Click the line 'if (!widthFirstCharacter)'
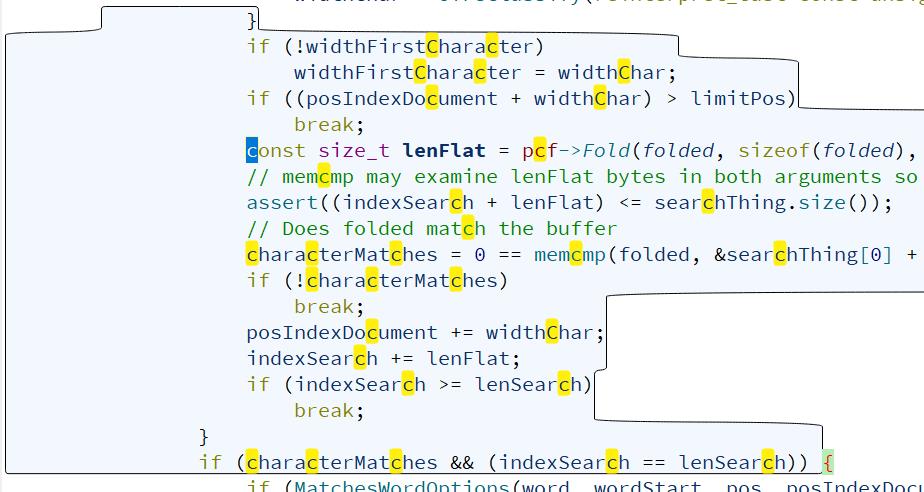The height and width of the screenshot is (492, 924). (x=395, y=47)
